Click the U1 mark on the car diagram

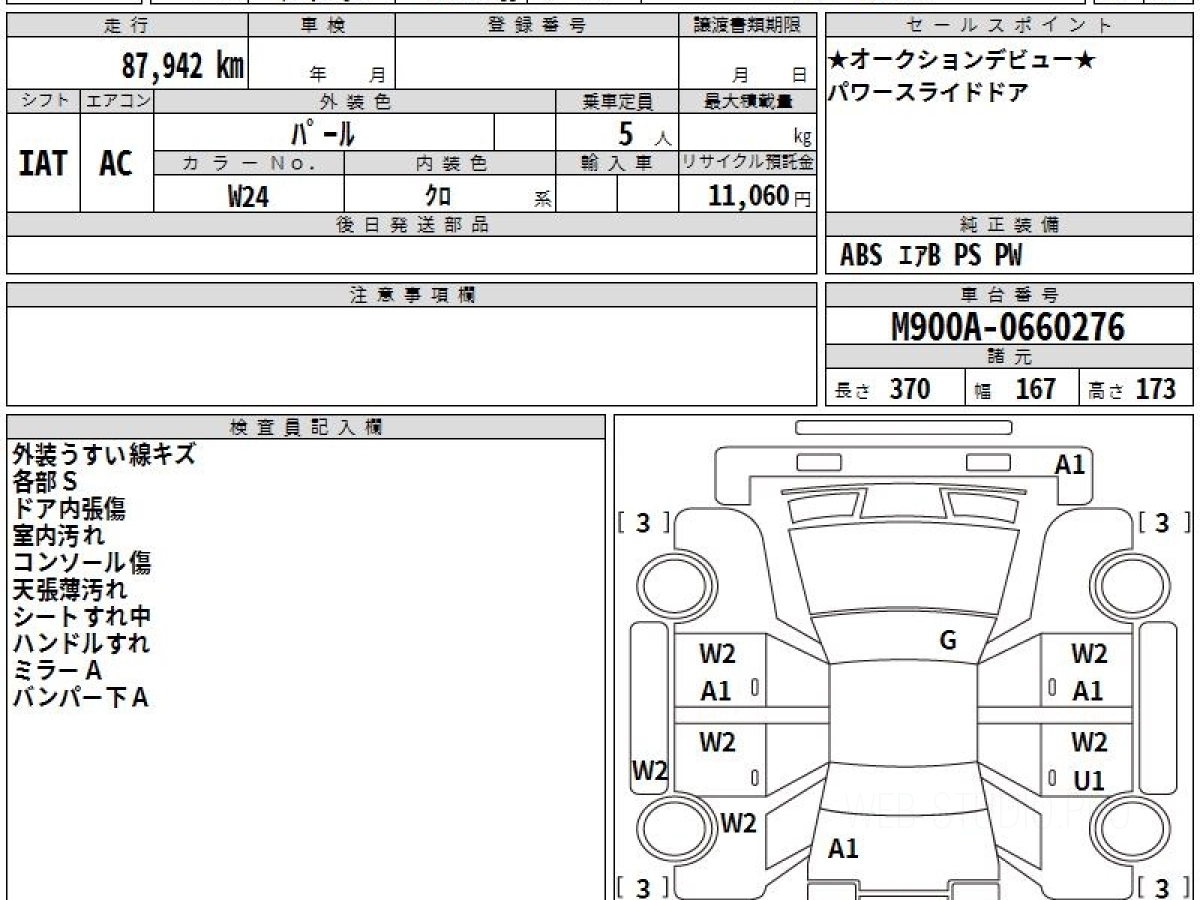[x=1089, y=781]
